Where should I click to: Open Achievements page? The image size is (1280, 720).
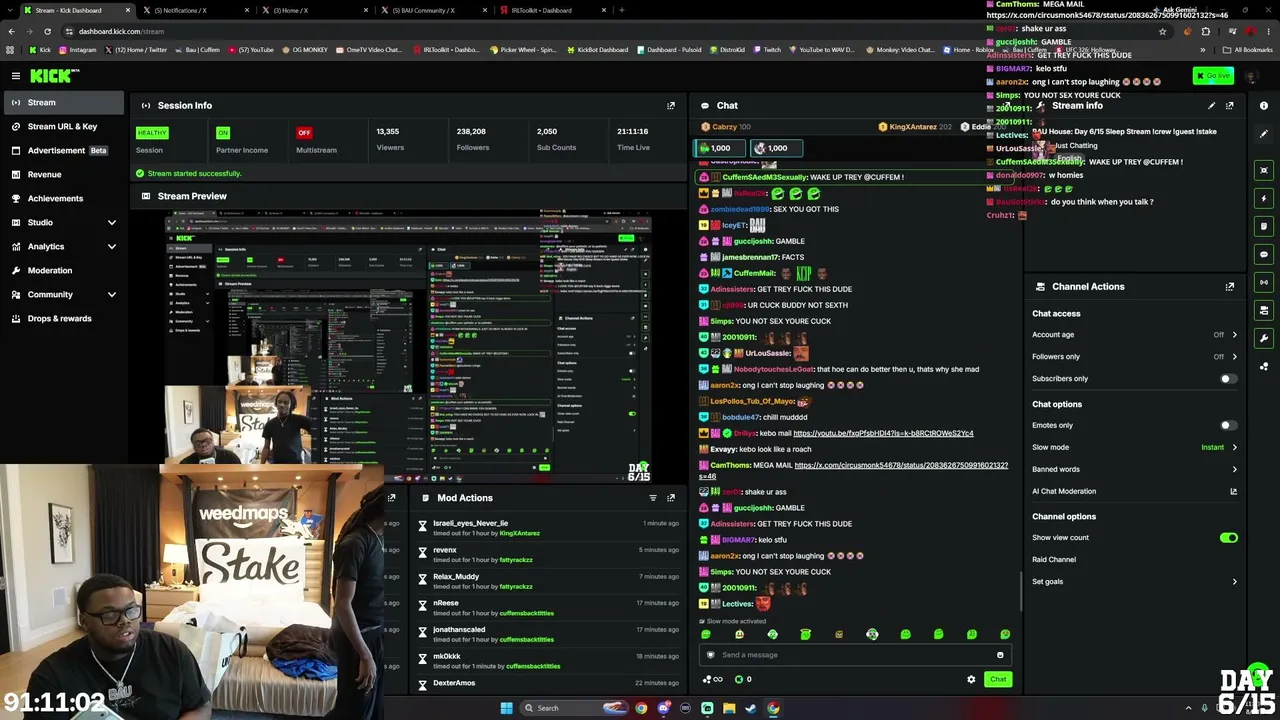(x=63, y=198)
